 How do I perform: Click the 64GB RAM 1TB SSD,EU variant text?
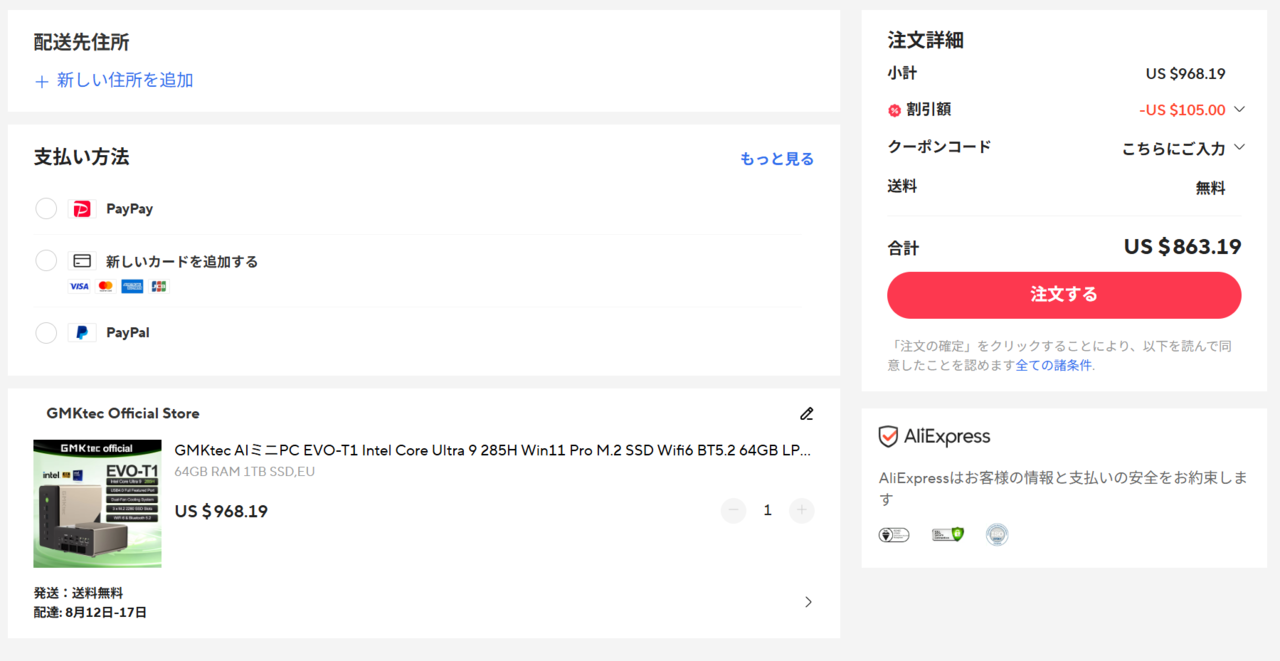tap(245, 471)
